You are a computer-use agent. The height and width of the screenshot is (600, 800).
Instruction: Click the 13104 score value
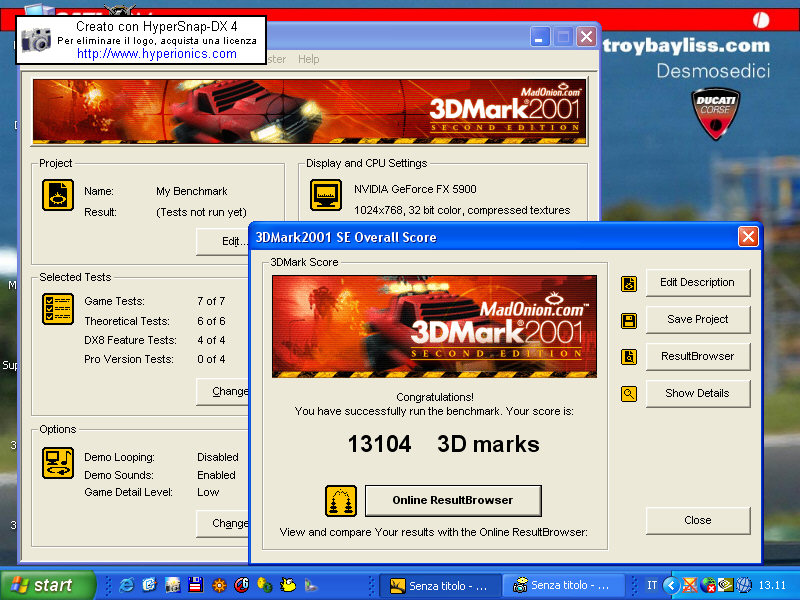click(379, 444)
